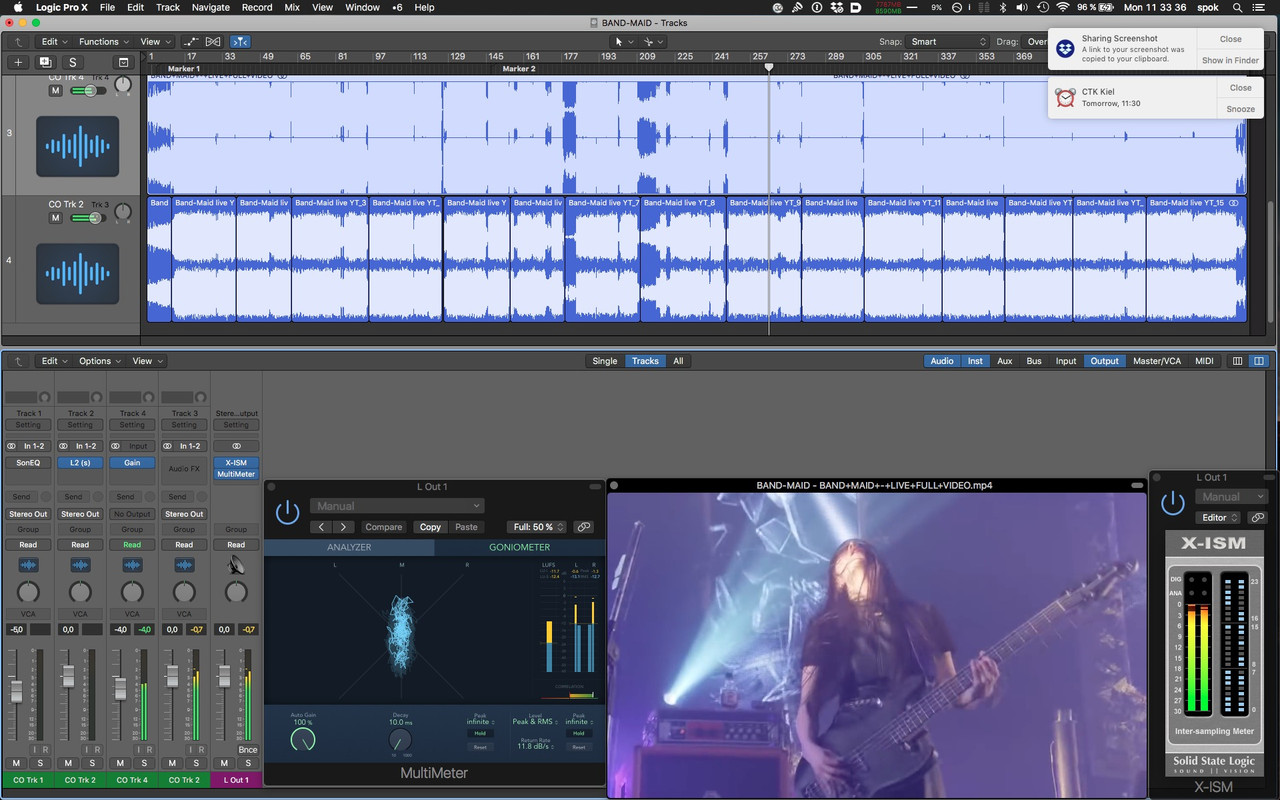1280x800 pixels.
Task: Mute the CO Trk 4 track header
Action: [x=56, y=91]
